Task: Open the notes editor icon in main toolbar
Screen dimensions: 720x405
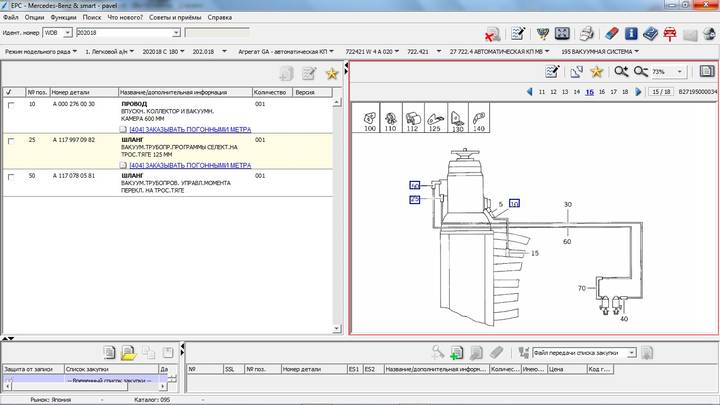Action: (x=518, y=34)
